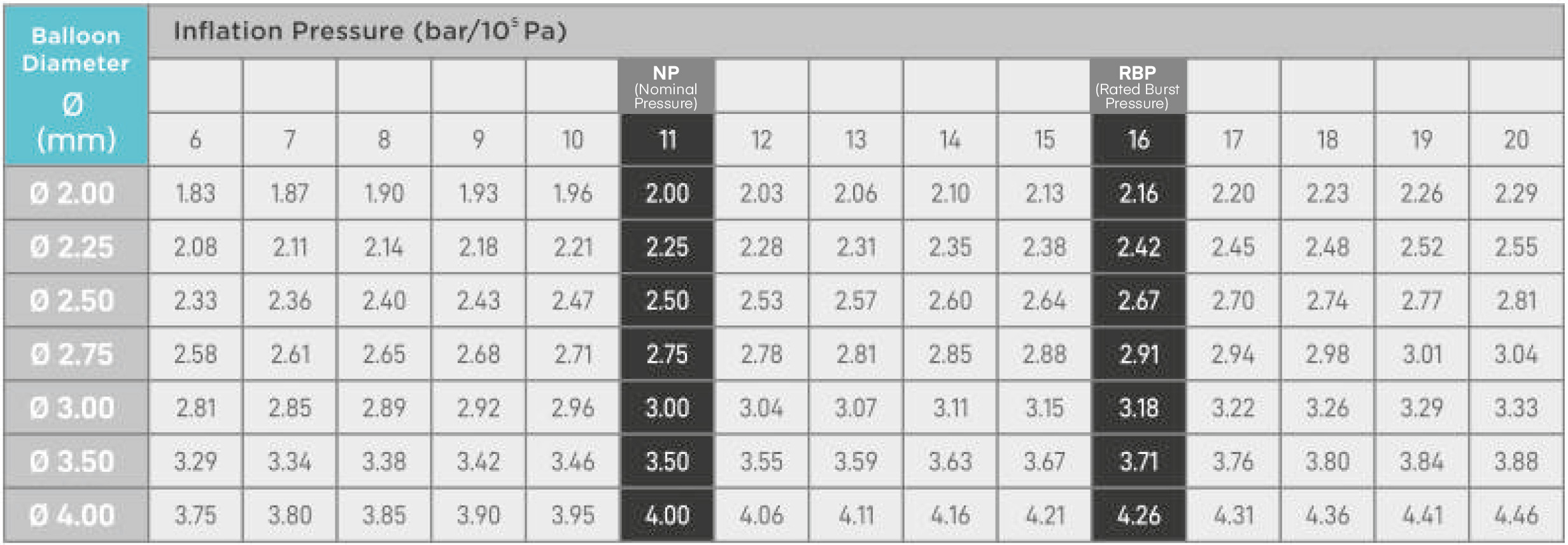Screen dimensions: 1568x545
Task: Select the highlighted pressure column header 11
Action: 667,139
